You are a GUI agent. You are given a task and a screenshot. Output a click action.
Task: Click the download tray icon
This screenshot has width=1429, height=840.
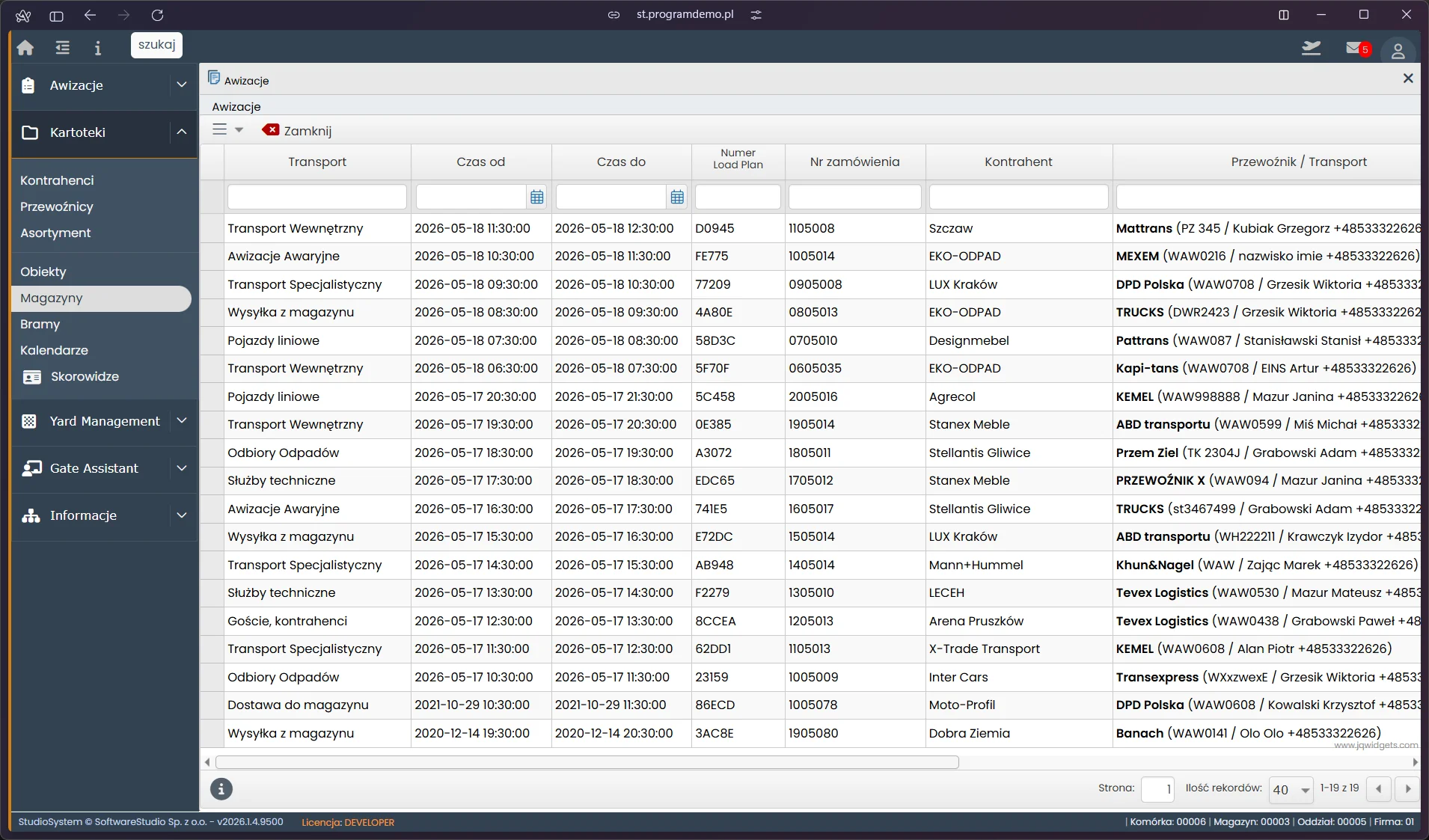[1312, 49]
